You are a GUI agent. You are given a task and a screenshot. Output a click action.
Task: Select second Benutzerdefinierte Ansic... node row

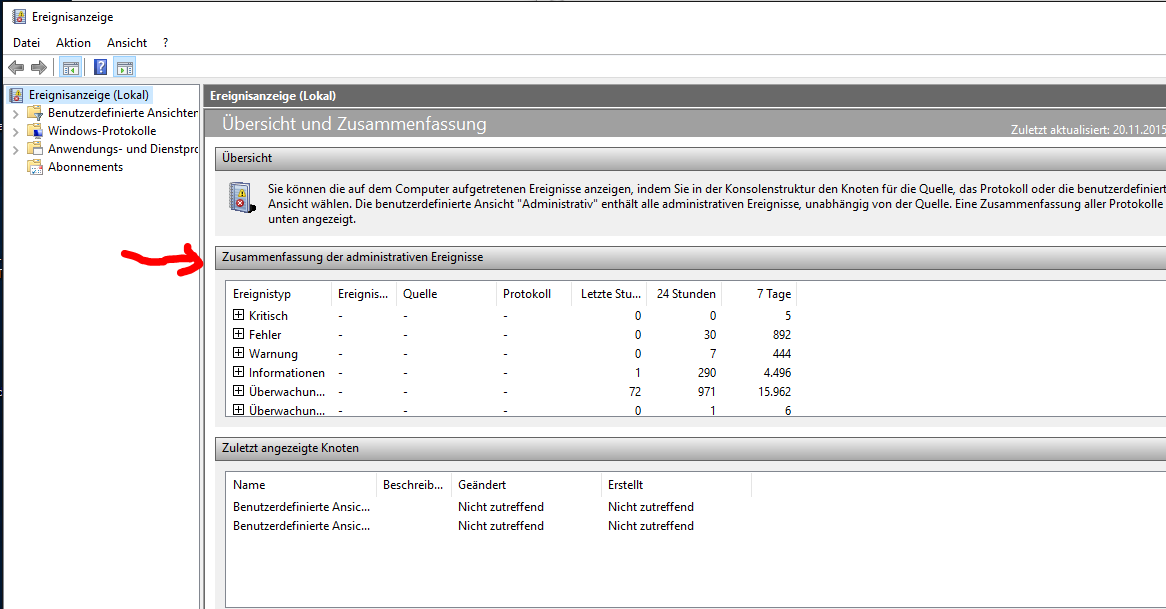pyautogui.click(x=489, y=526)
